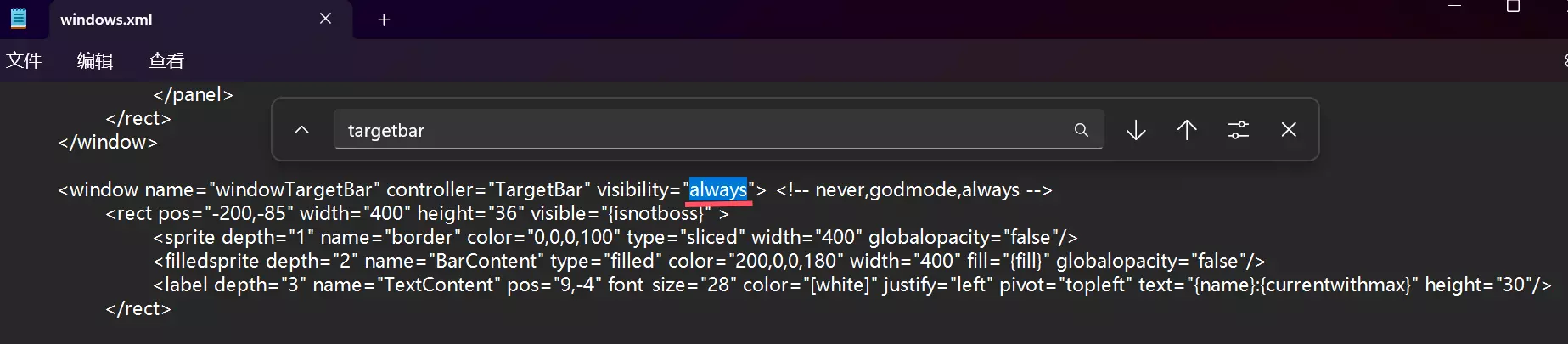Close the find bar
This screenshot has width=1568, height=344.
(1289, 130)
